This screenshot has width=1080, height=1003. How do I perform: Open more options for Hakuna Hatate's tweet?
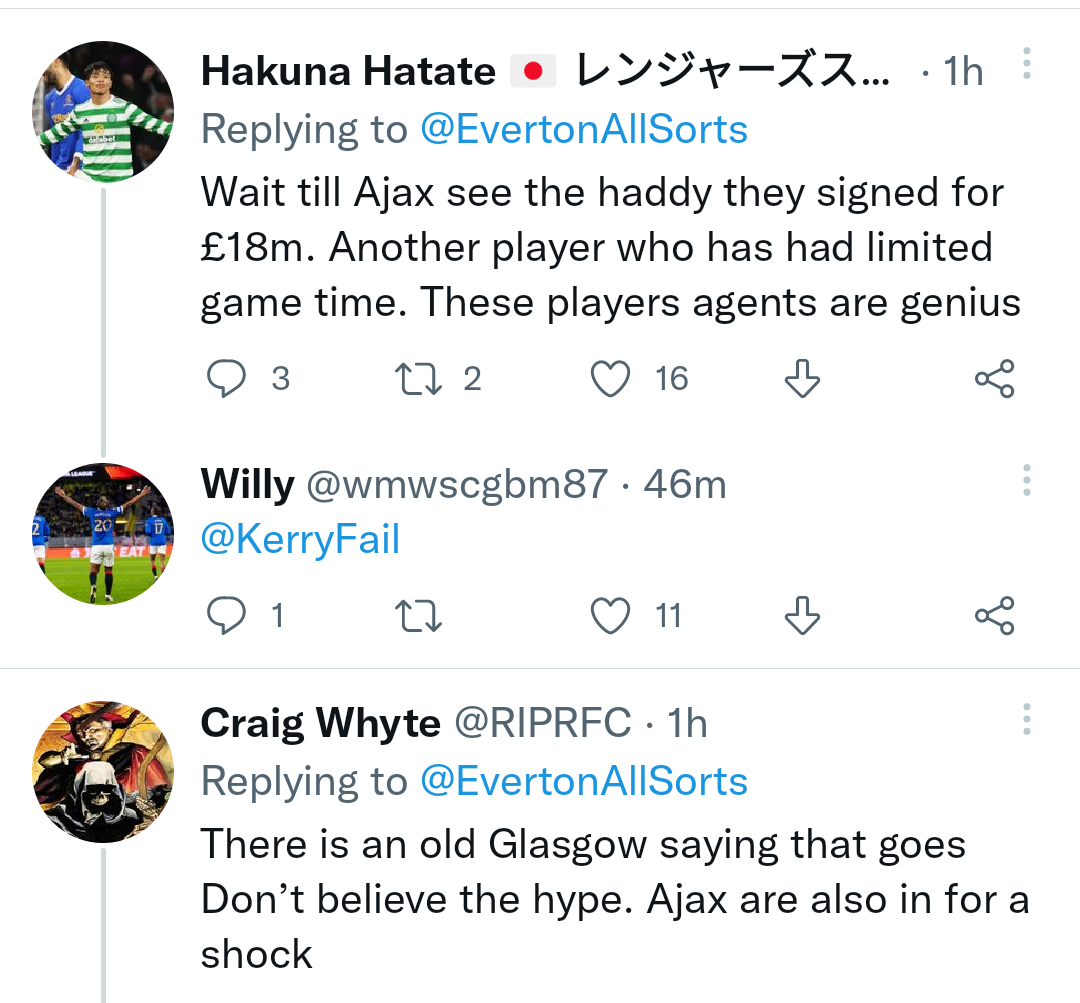(1027, 64)
